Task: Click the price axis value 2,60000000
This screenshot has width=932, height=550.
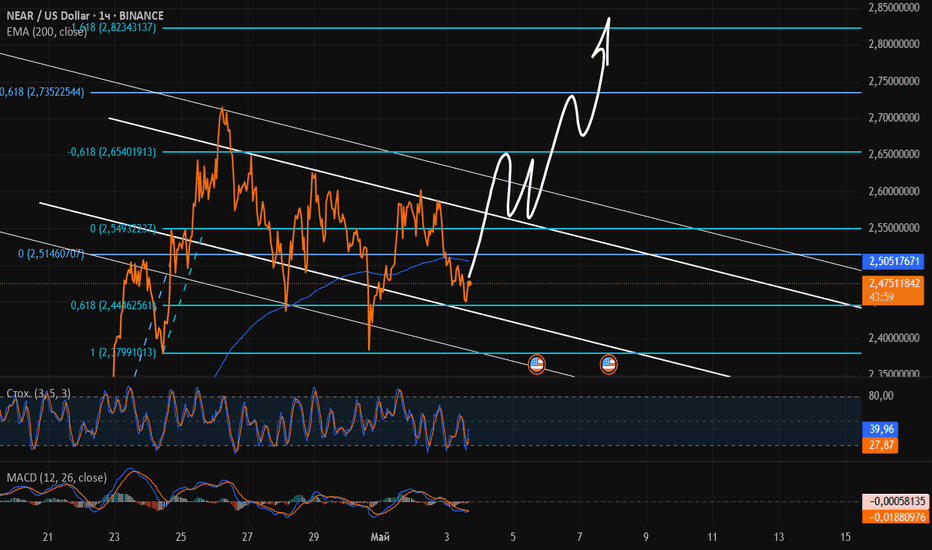Action: click(893, 191)
